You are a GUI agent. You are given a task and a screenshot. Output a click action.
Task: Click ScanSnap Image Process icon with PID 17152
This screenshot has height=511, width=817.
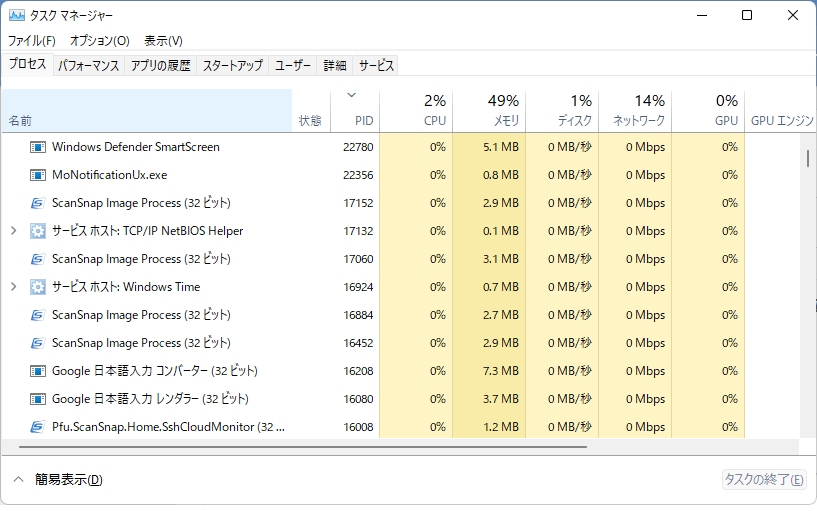click(x=38, y=203)
